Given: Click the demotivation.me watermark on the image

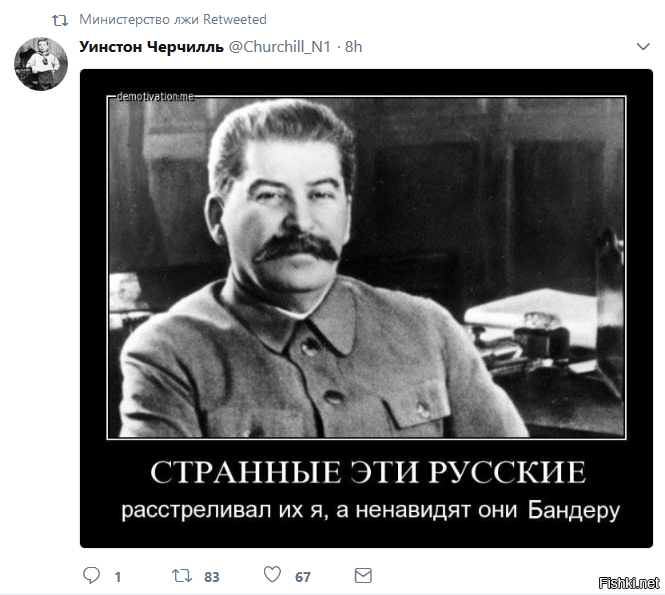Looking at the screenshot, I should (x=155, y=97).
